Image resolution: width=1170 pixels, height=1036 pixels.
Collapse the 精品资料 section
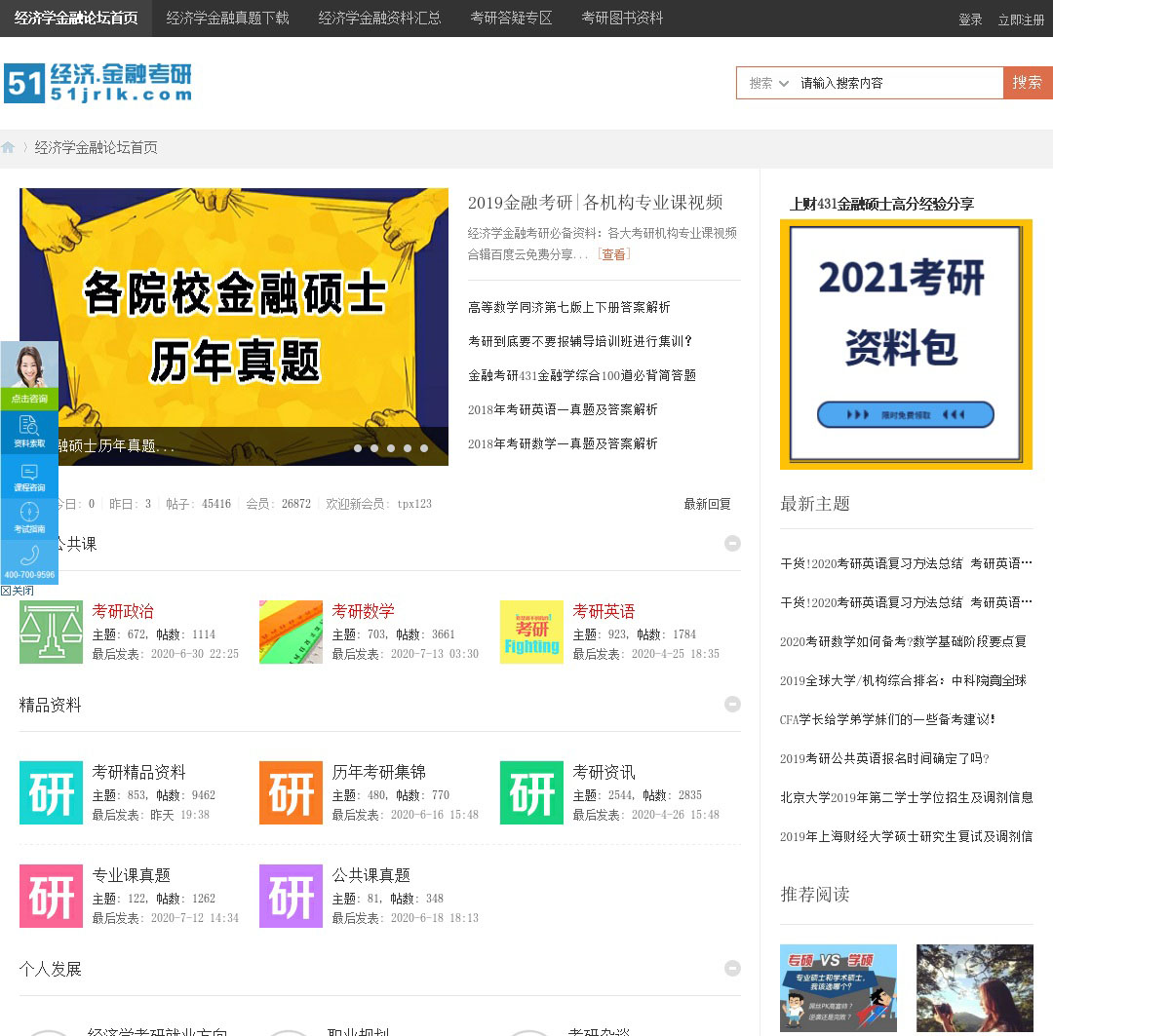tap(732, 705)
